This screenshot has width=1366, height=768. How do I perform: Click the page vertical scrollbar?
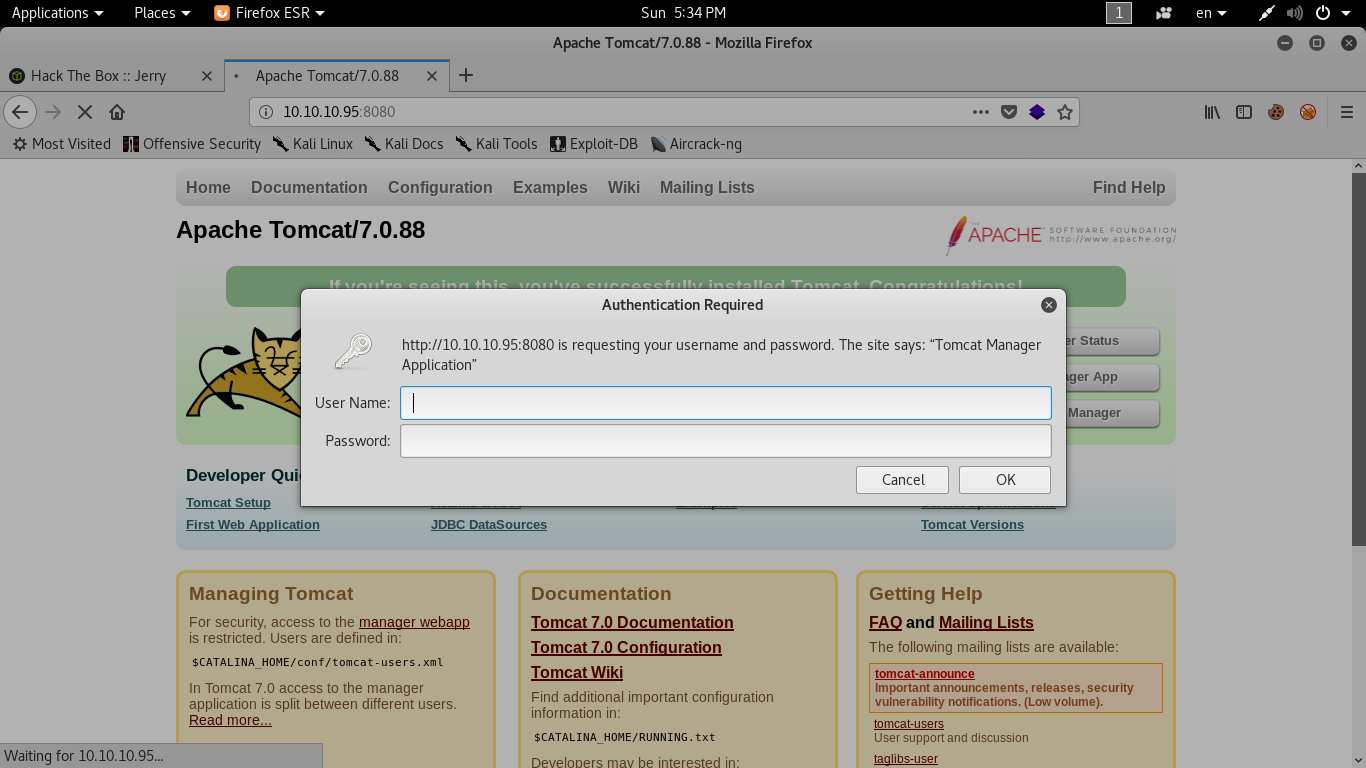pos(1358,360)
